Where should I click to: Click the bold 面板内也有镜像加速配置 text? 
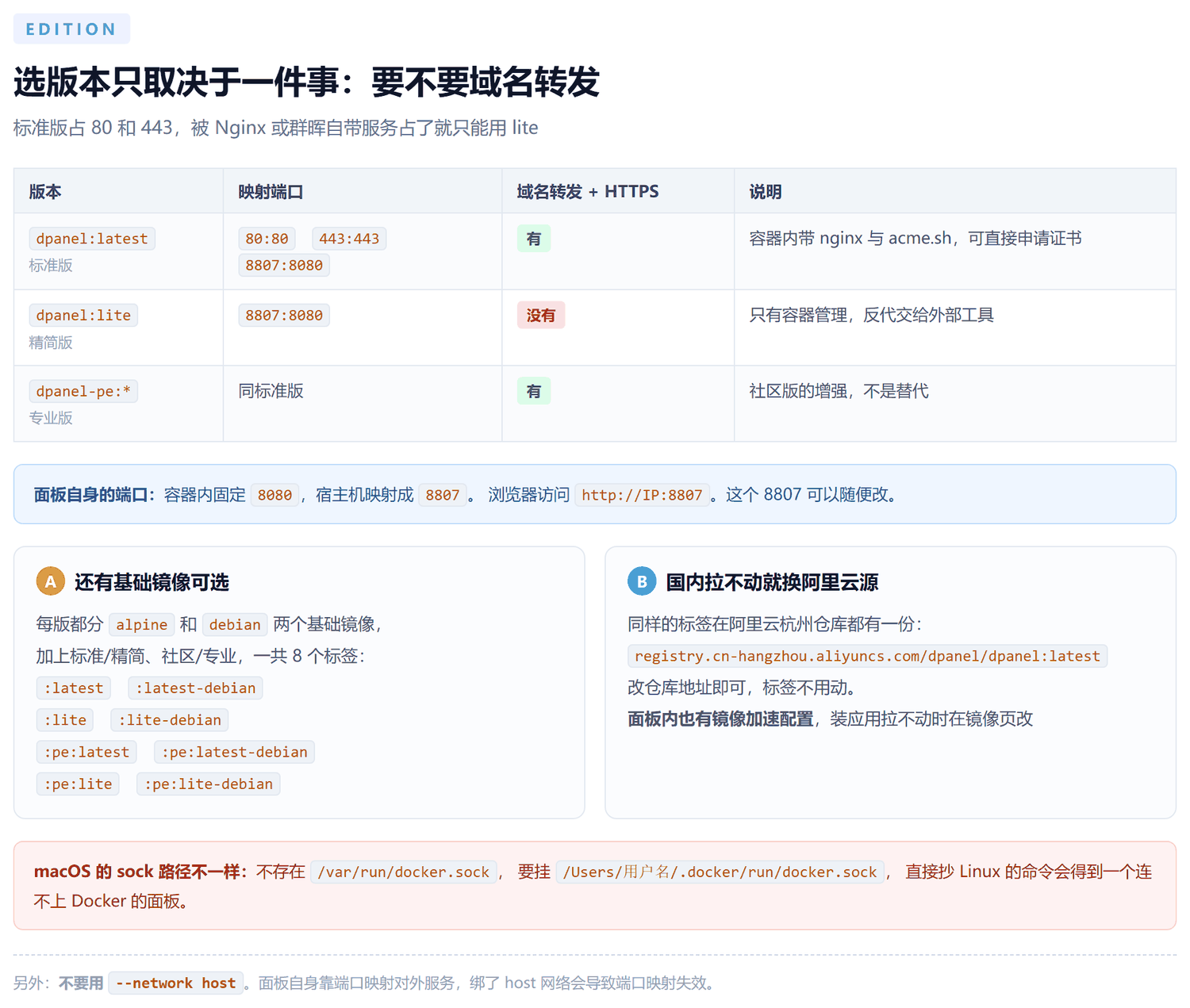(720, 719)
